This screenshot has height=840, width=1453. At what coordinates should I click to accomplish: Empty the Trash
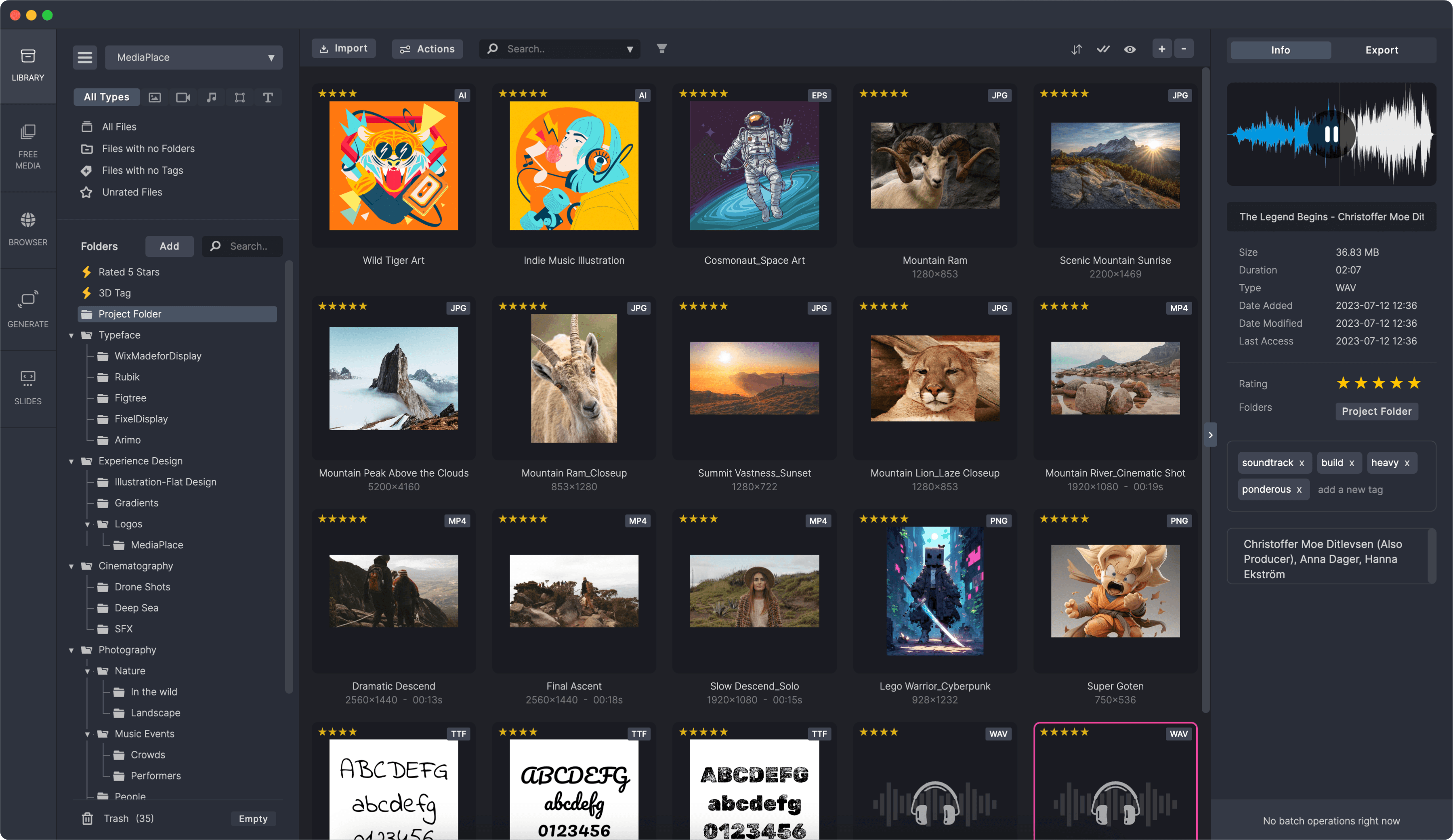(253, 819)
